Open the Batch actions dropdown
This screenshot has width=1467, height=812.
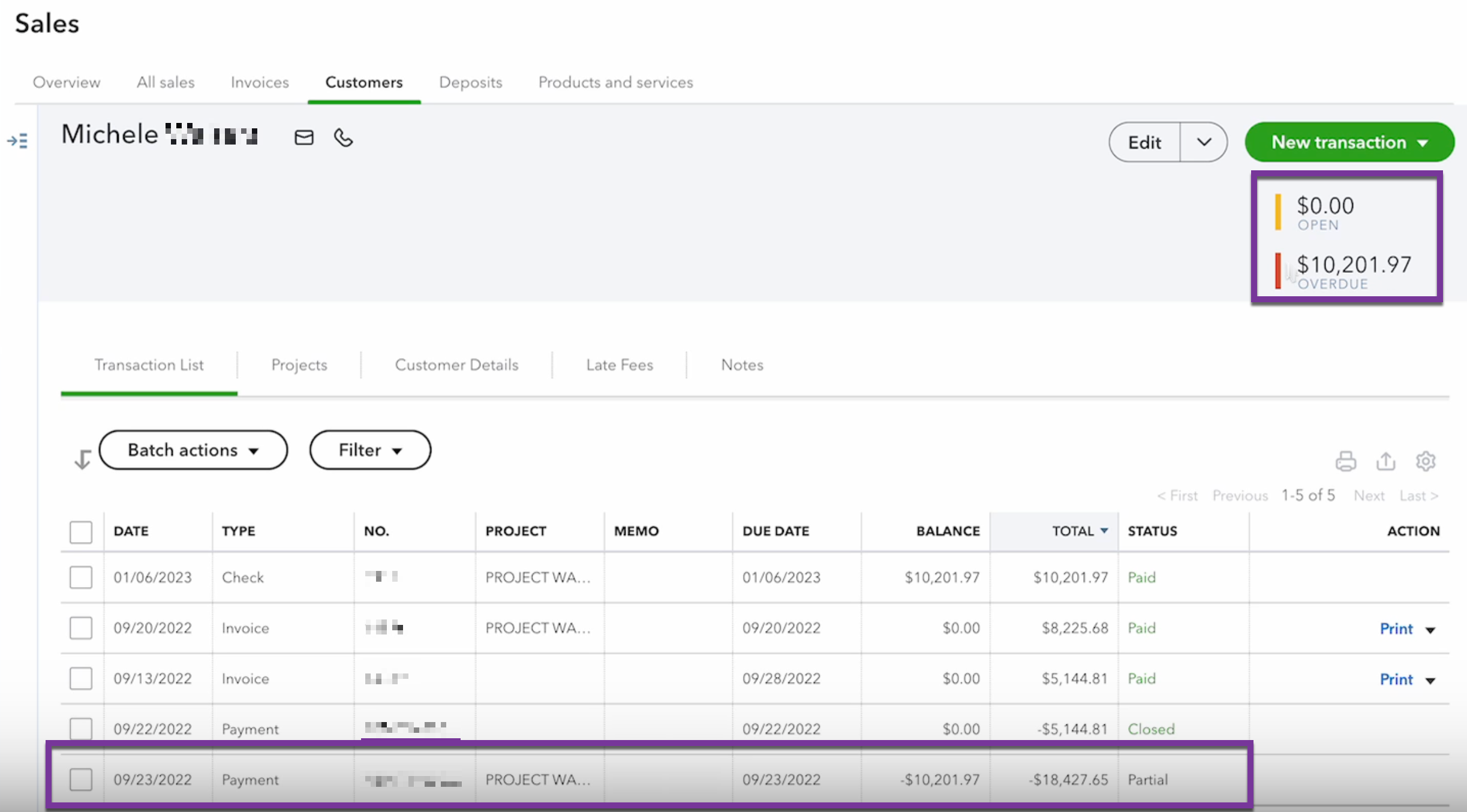click(193, 450)
